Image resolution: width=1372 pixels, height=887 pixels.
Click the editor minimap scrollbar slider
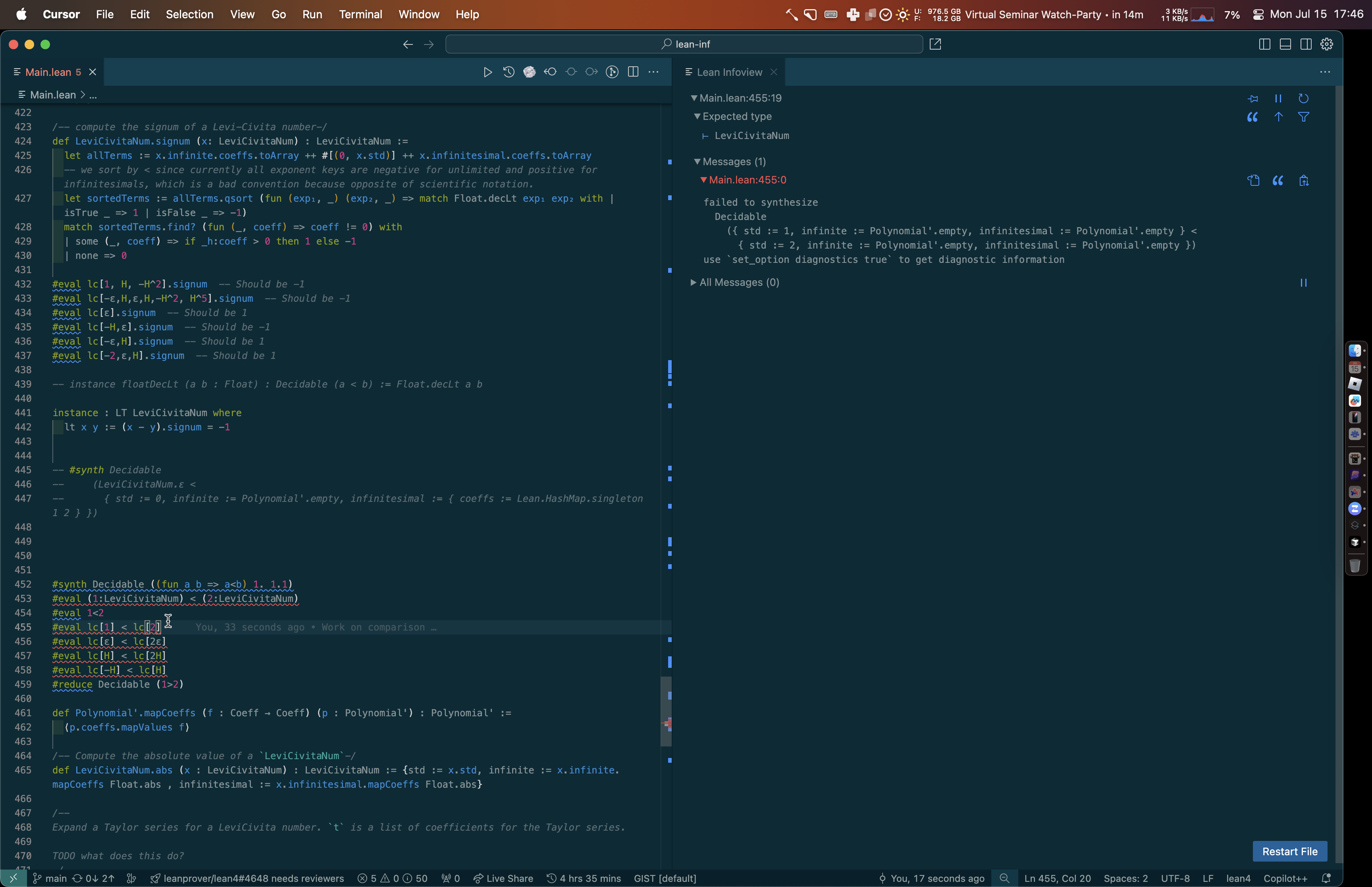tap(666, 712)
